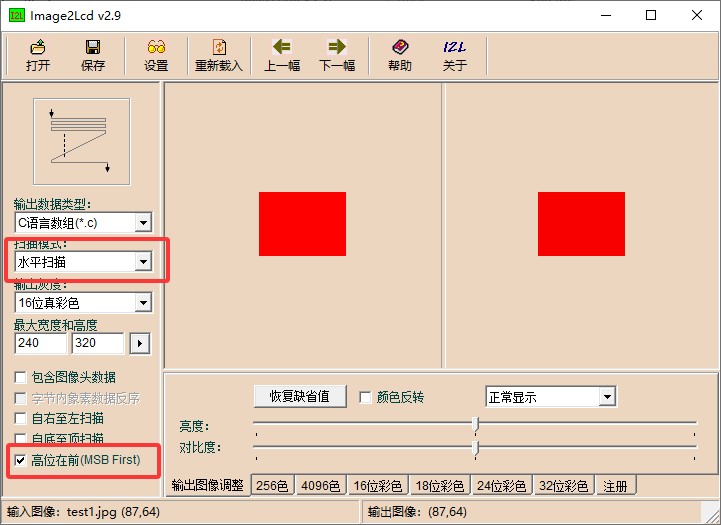
Task: Expand the 输出灰度 16位真彩色 dropdown
Action: [x=143, y=303]
